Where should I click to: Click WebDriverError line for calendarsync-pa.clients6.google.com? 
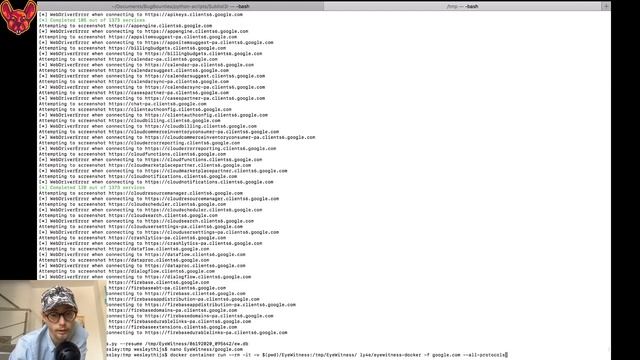152,87
